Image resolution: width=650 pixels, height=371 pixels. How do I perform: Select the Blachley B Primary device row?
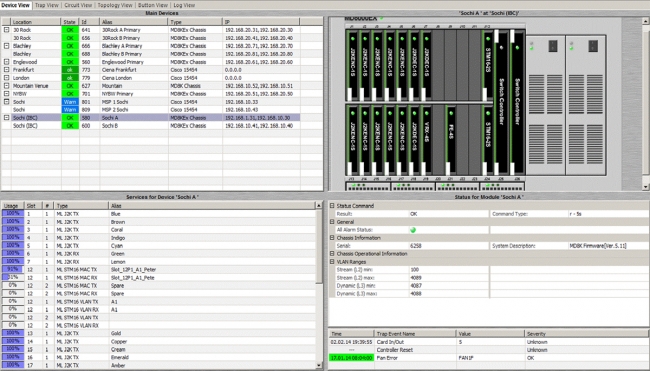click(x=151, y=54)
